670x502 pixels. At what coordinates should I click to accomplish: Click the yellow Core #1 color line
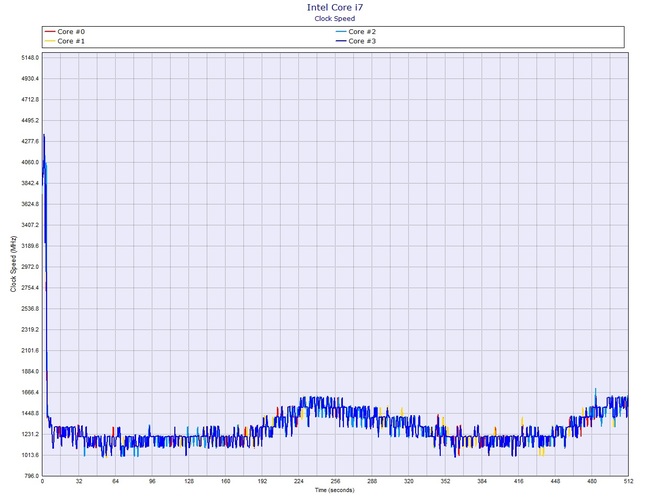tap(50, 41)
